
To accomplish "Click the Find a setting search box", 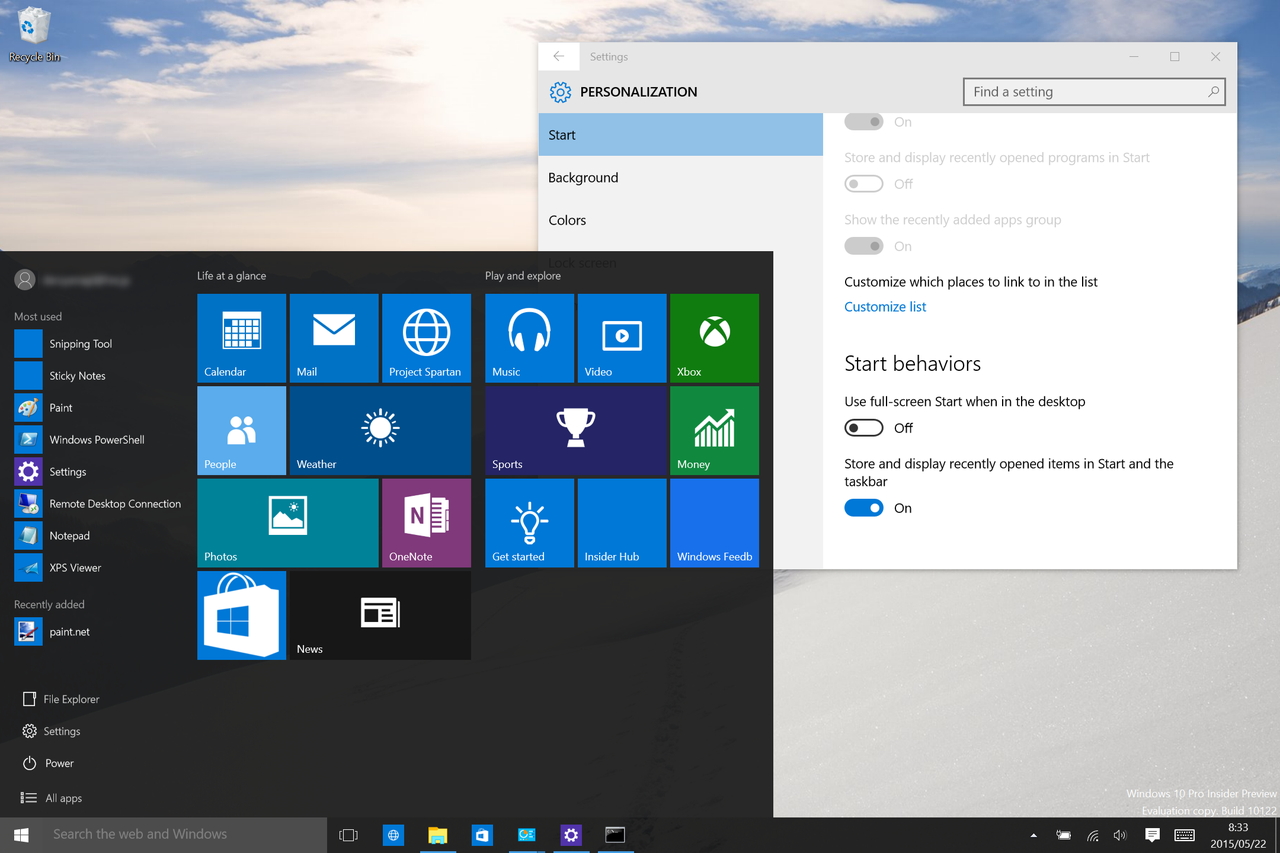I will click(x=1094, y=92).
